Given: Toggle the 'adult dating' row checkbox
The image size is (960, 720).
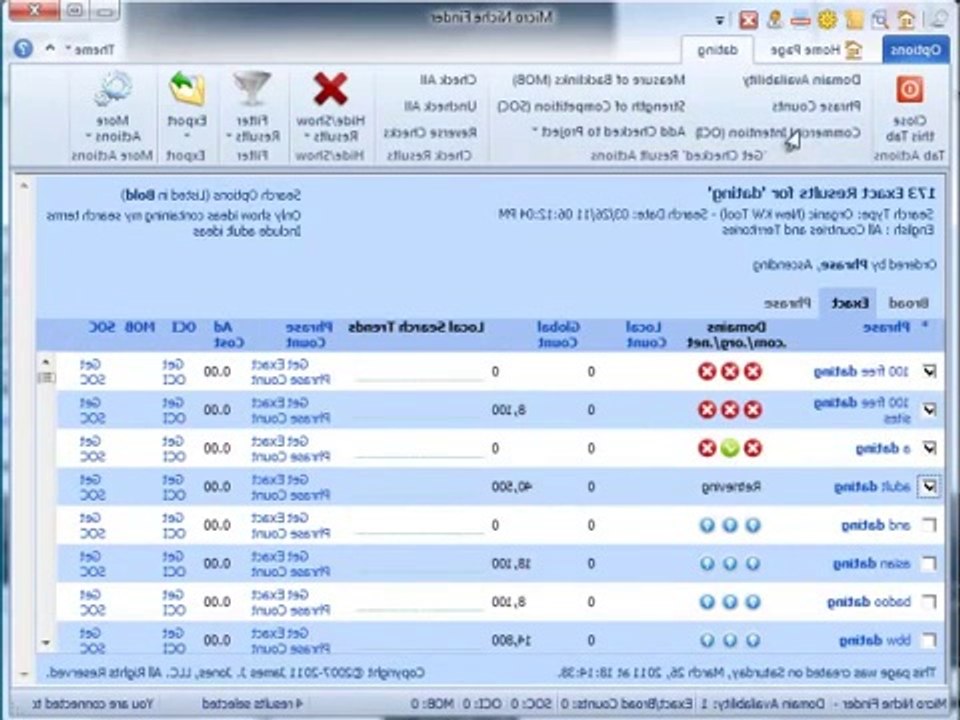Looking at the screenshot, I should pos(929,487).
